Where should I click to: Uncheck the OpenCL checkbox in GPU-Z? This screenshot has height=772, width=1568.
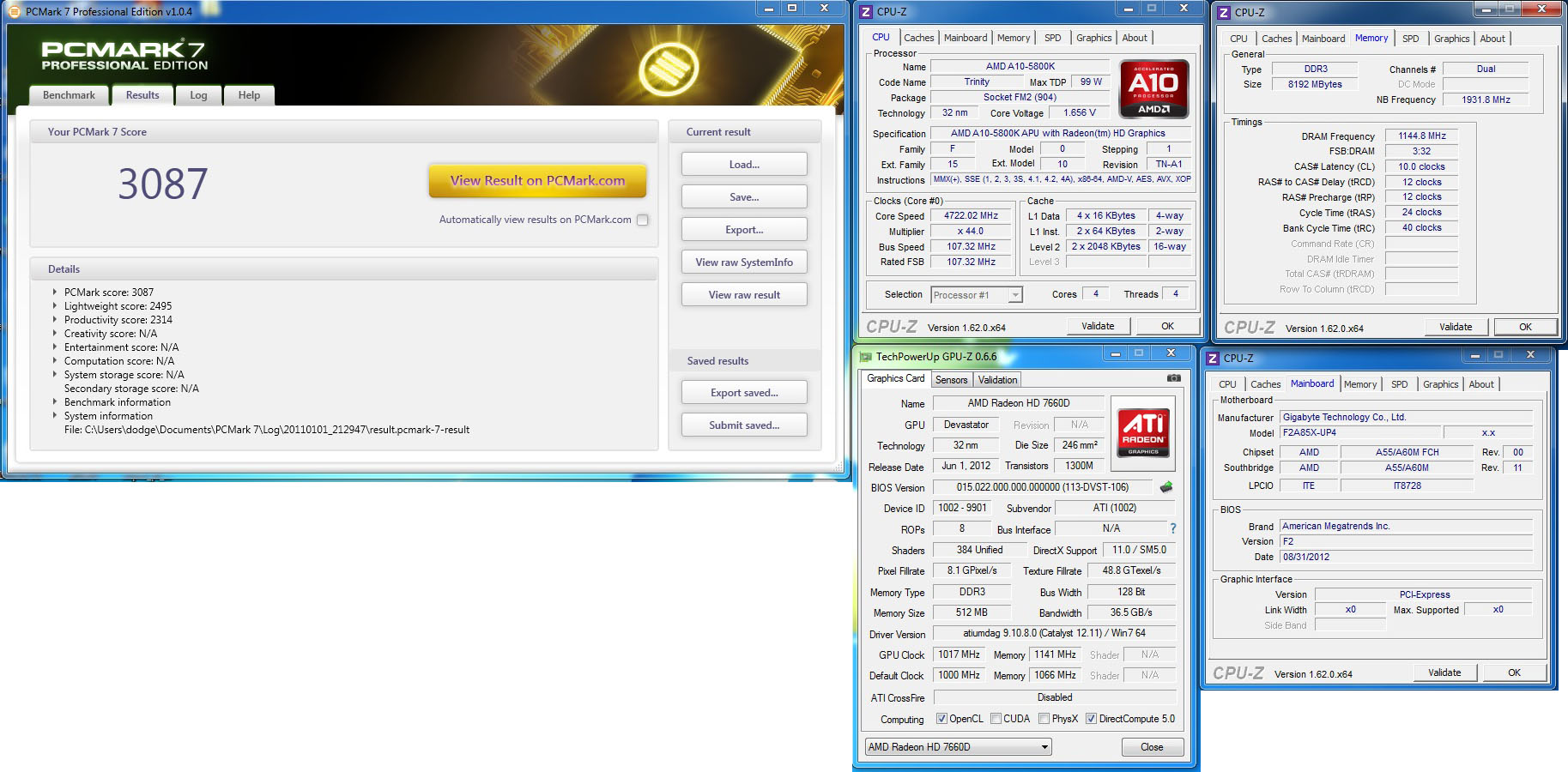click(x=941, y=719)
